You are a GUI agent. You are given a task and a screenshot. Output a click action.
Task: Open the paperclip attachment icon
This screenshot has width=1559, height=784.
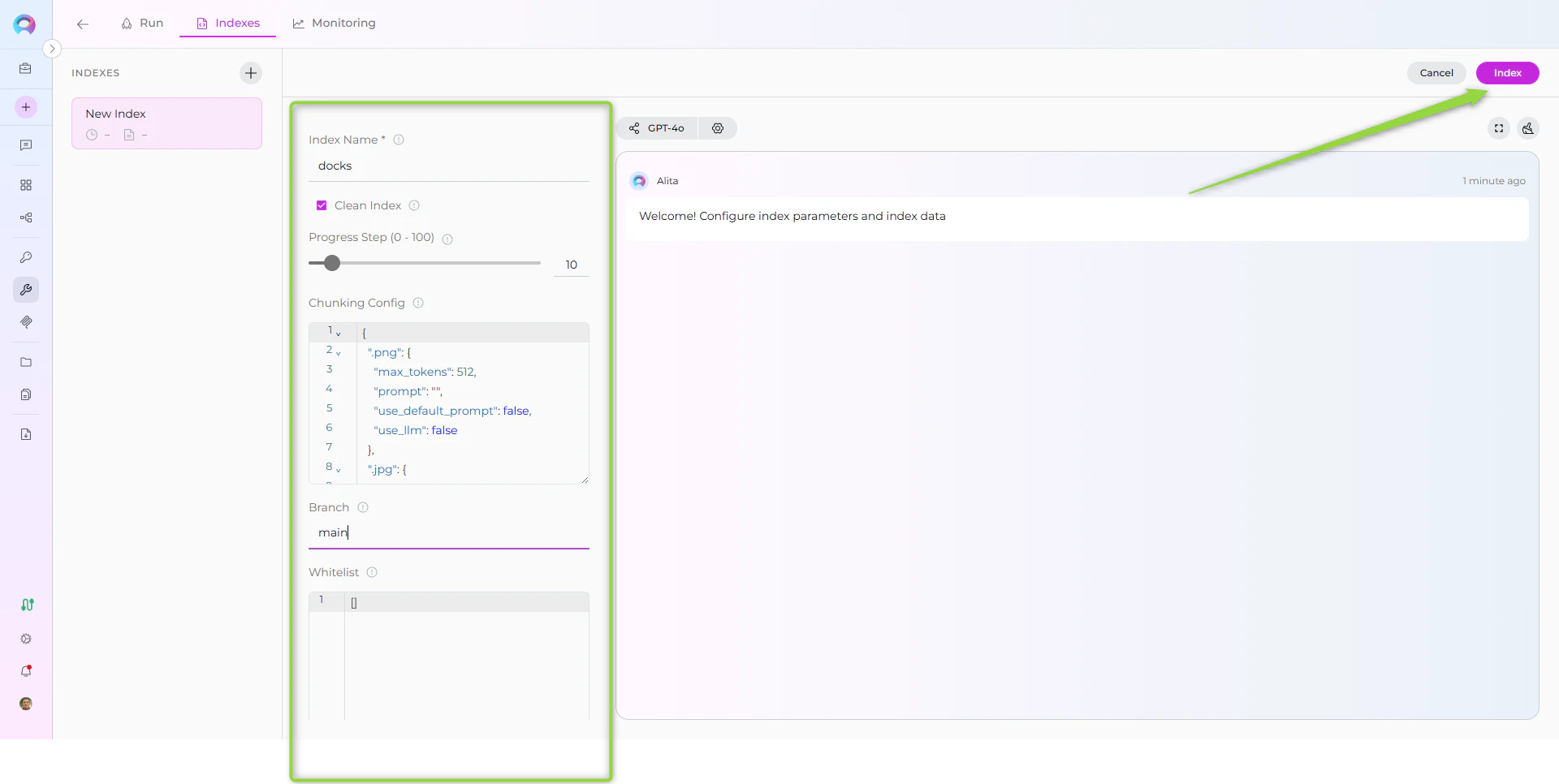pos(26,322)
